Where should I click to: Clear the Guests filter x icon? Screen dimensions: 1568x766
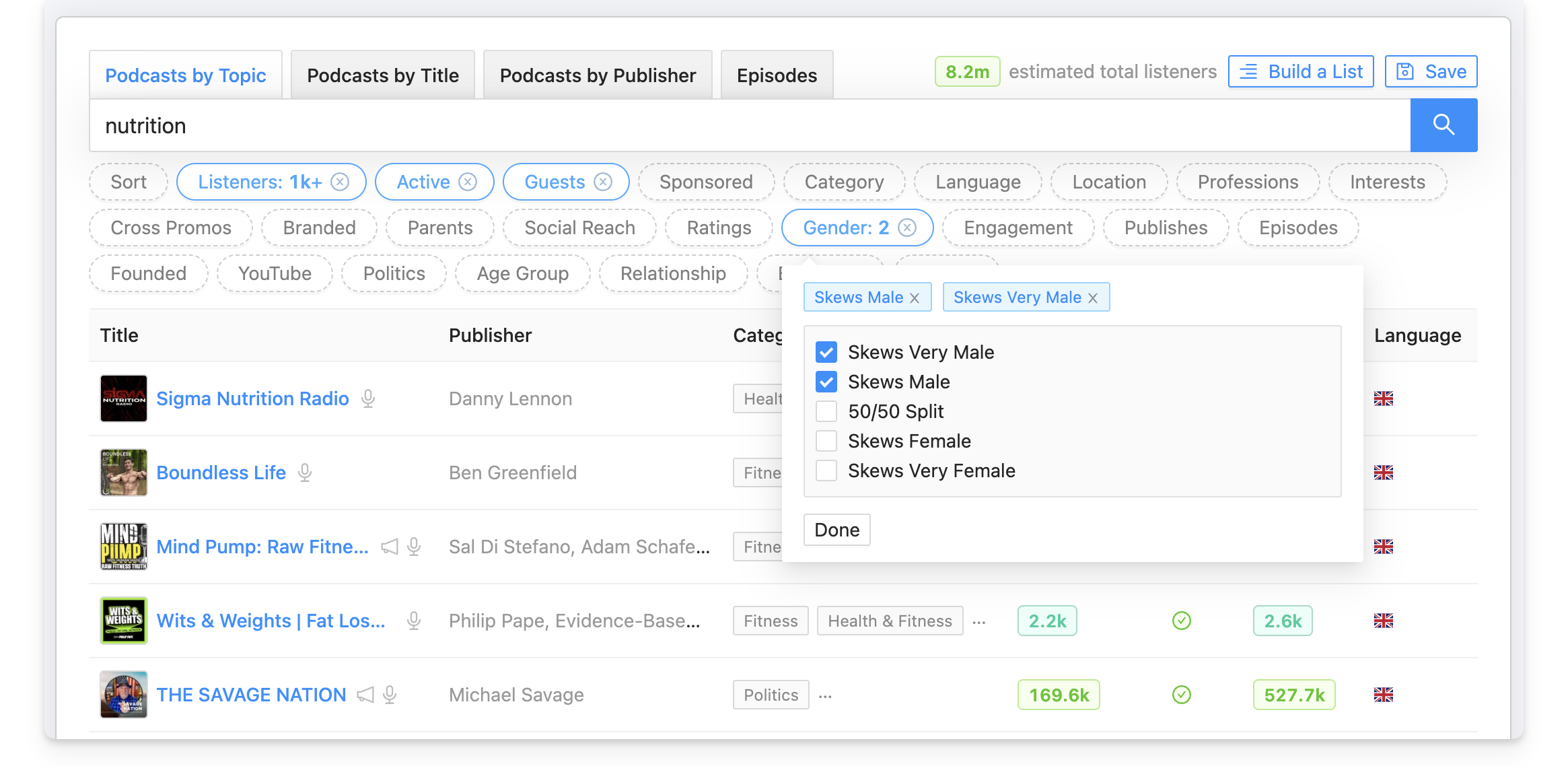(x=603, y=182)
